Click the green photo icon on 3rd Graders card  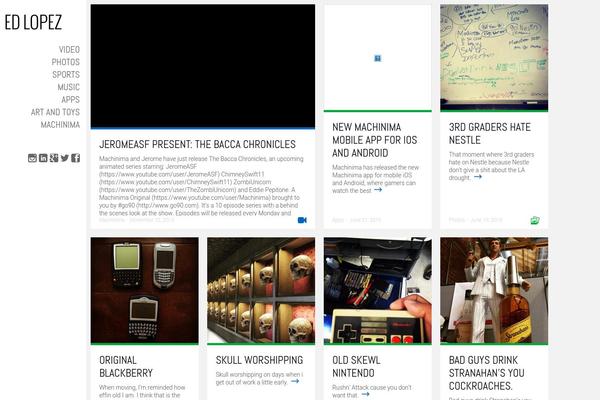[x=535, y=220]
